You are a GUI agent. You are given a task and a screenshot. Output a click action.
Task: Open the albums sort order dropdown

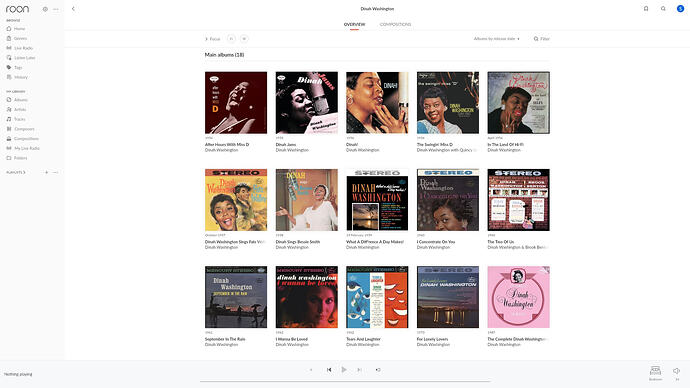point(496,39)
